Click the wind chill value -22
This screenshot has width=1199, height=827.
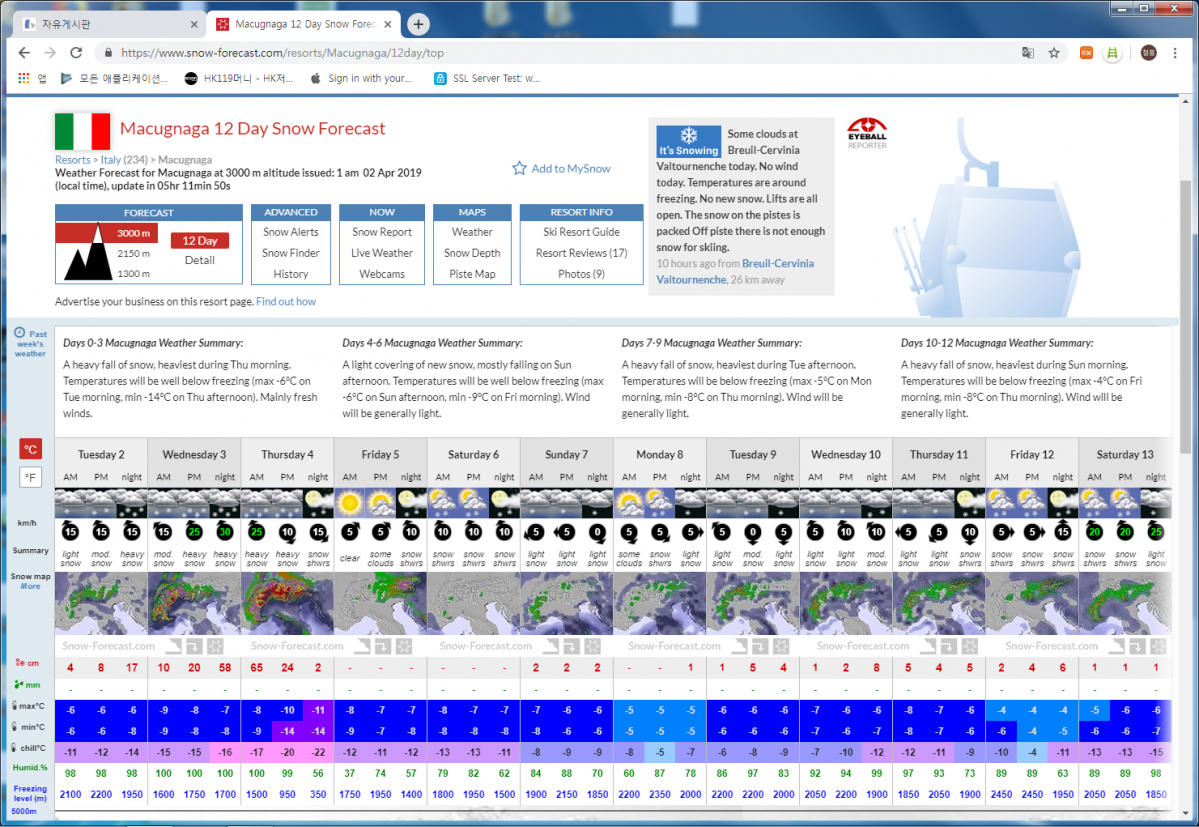point(318,752)
